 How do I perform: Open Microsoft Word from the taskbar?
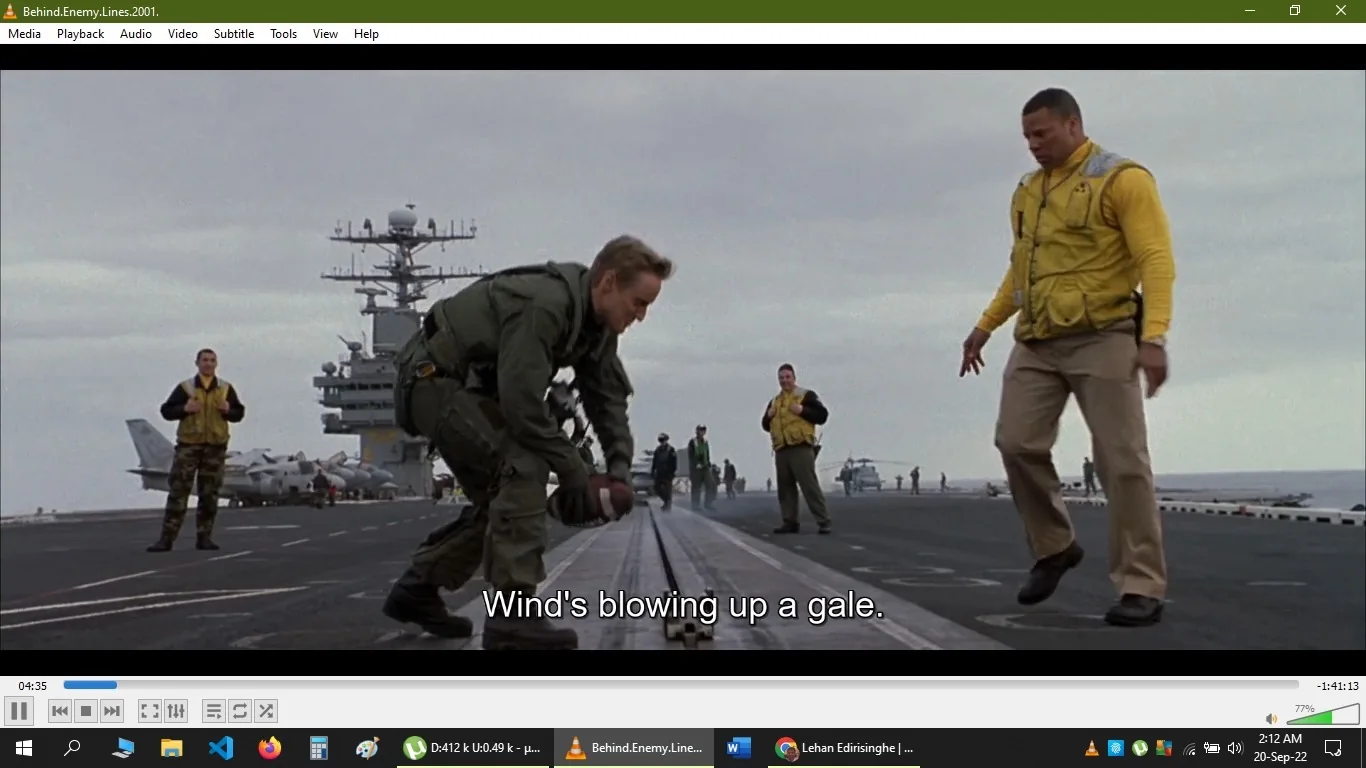(739, 748)
